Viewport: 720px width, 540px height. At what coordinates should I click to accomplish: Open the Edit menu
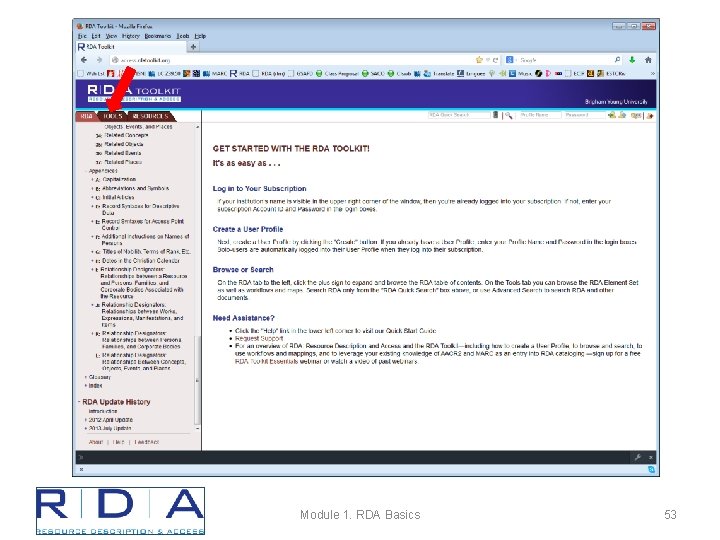pyautogui.click(x=96, y=36)
